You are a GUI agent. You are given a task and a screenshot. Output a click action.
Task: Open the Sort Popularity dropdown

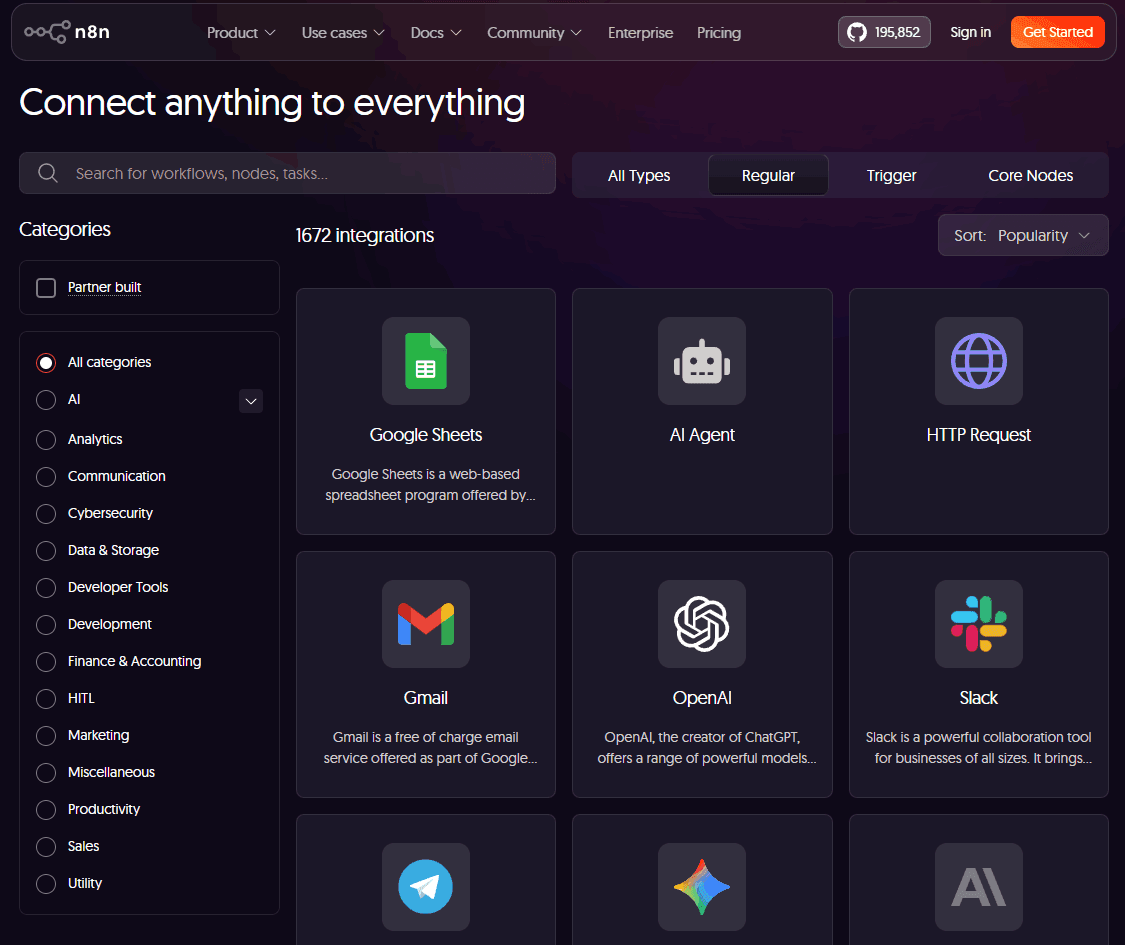(x=1022, y=235)
